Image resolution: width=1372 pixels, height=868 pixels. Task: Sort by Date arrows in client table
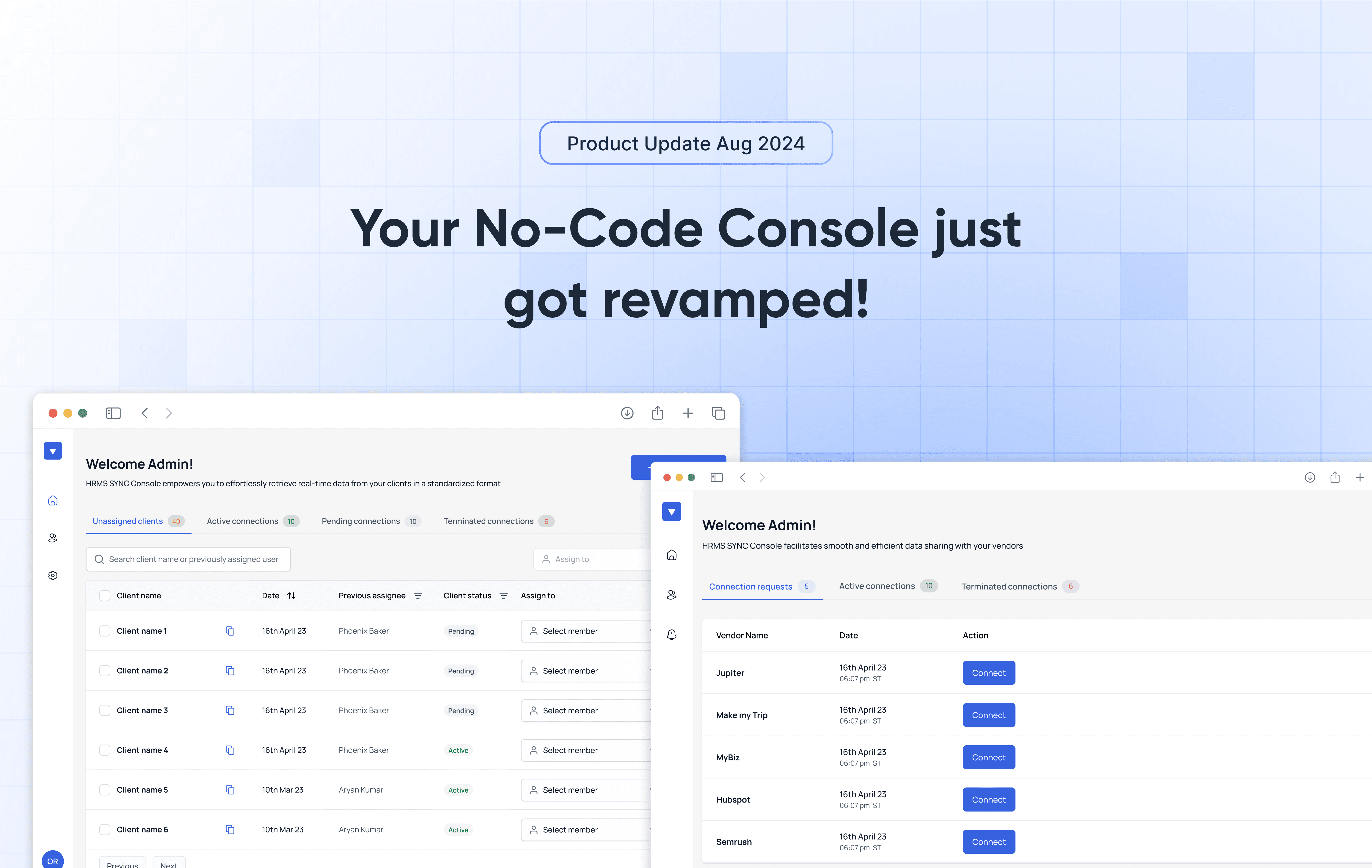coord(291,596)
